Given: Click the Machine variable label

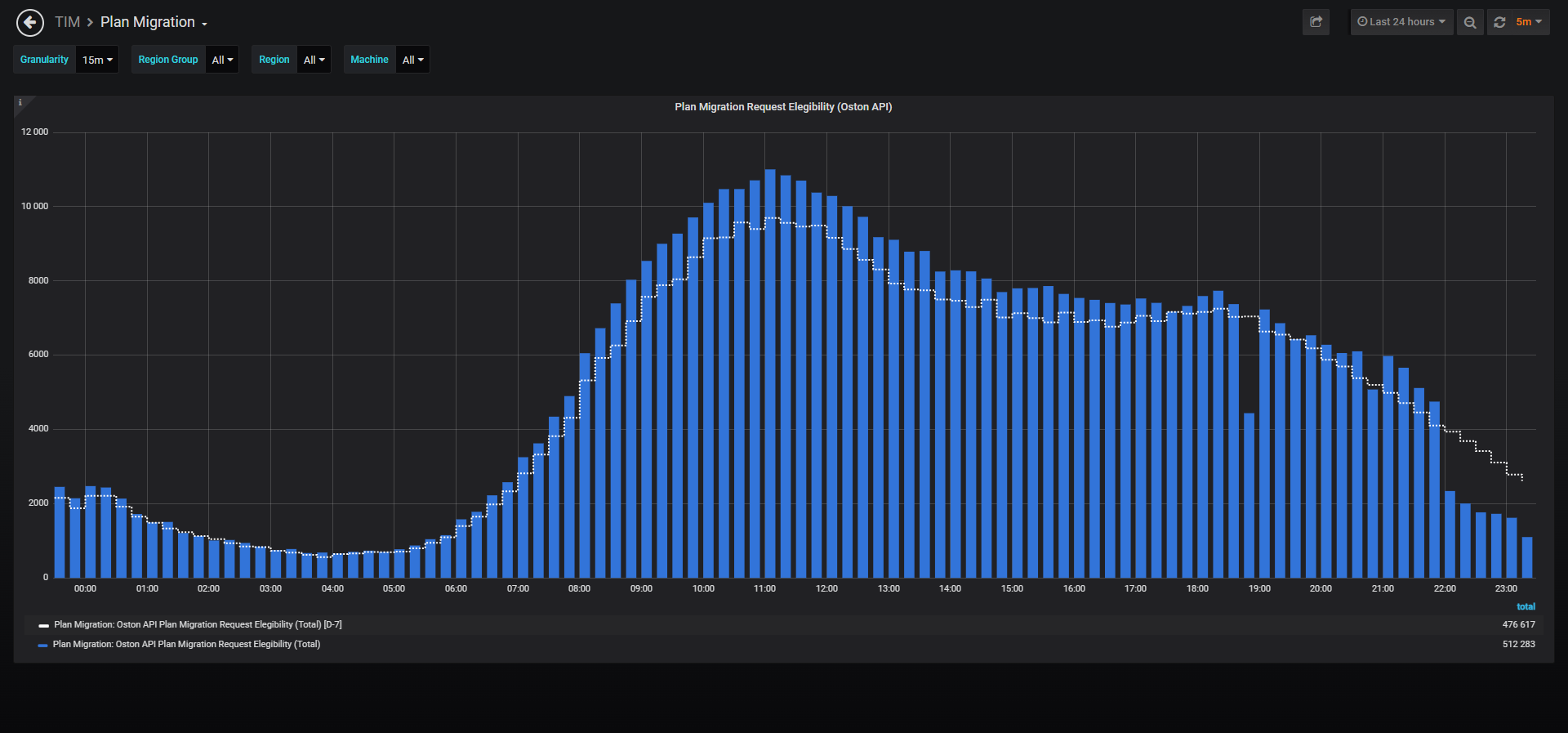Looking at the screenshot, I should click(370, 60).
